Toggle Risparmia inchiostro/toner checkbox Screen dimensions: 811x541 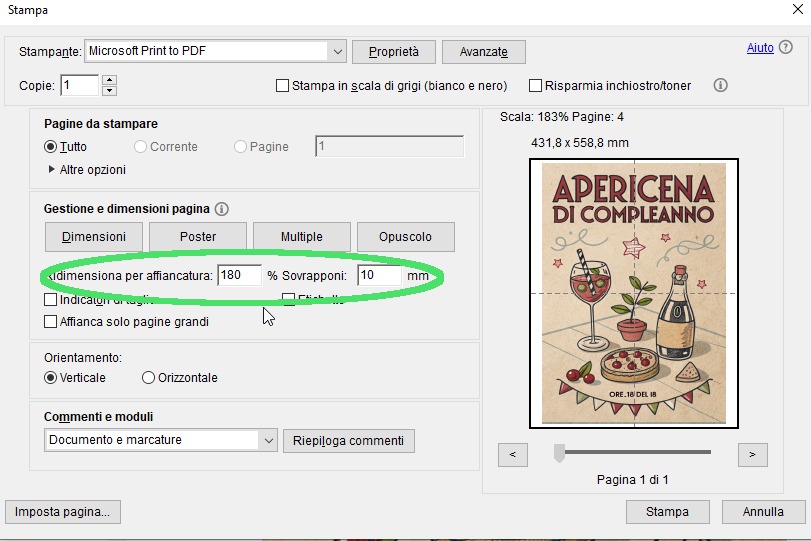(536, 86)
